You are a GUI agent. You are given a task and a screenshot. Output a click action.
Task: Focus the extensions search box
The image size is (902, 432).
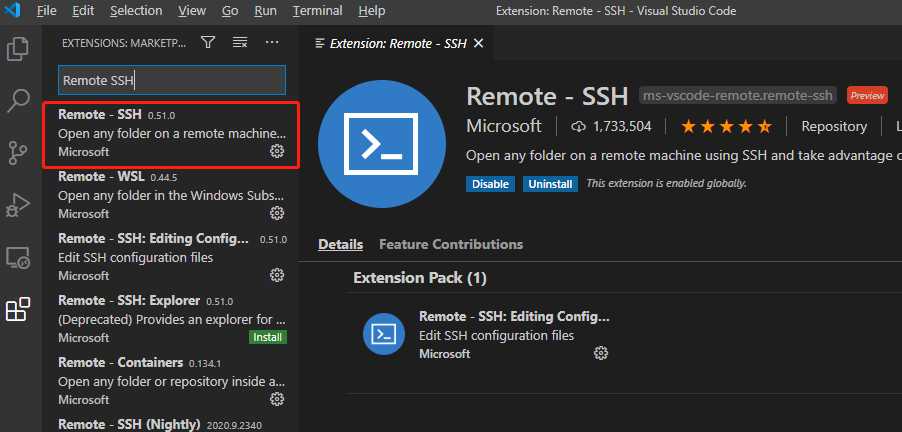[x=172, y=80]
